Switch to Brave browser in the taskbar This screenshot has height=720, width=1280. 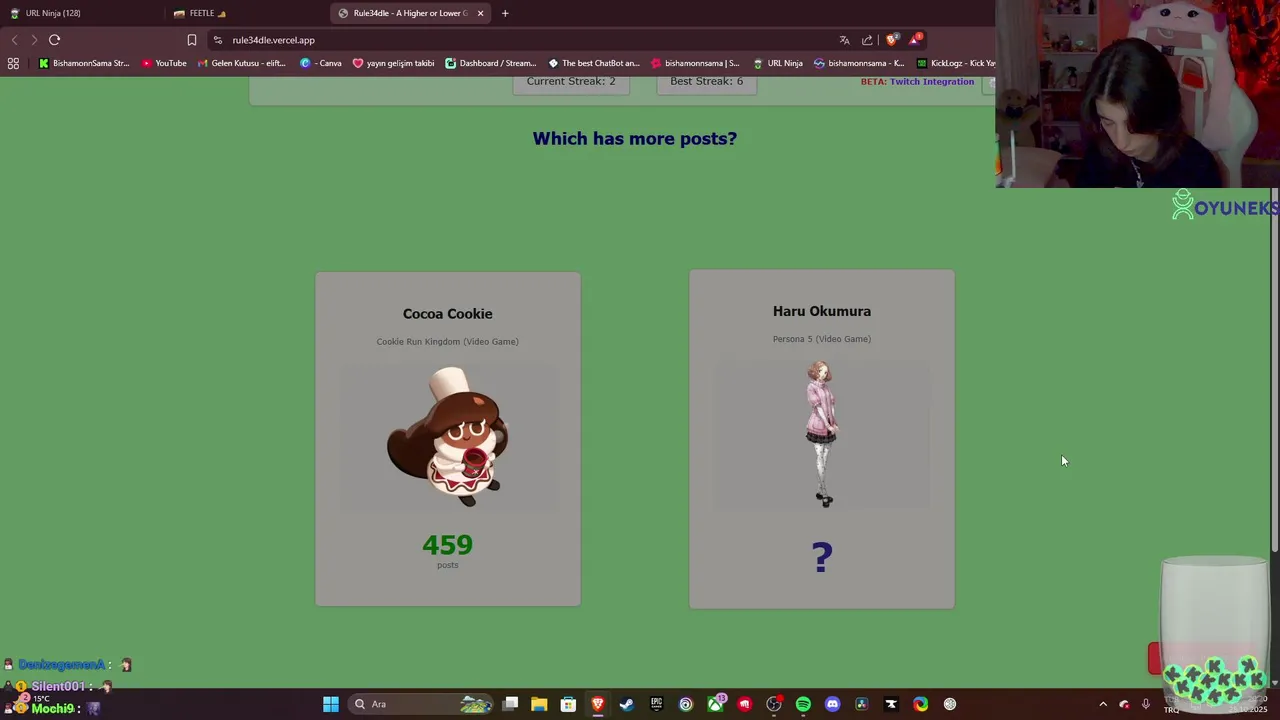[x=598, y=704]
